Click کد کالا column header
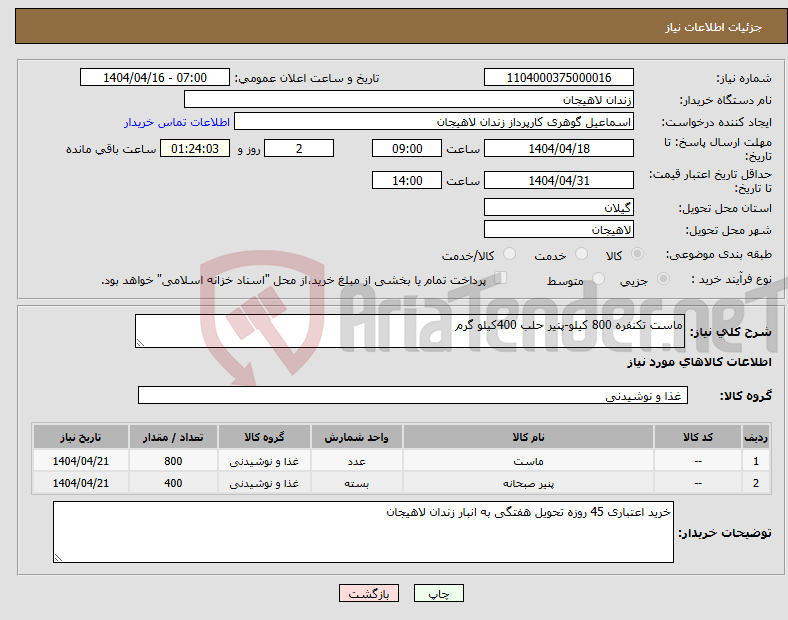 point(698,437)
